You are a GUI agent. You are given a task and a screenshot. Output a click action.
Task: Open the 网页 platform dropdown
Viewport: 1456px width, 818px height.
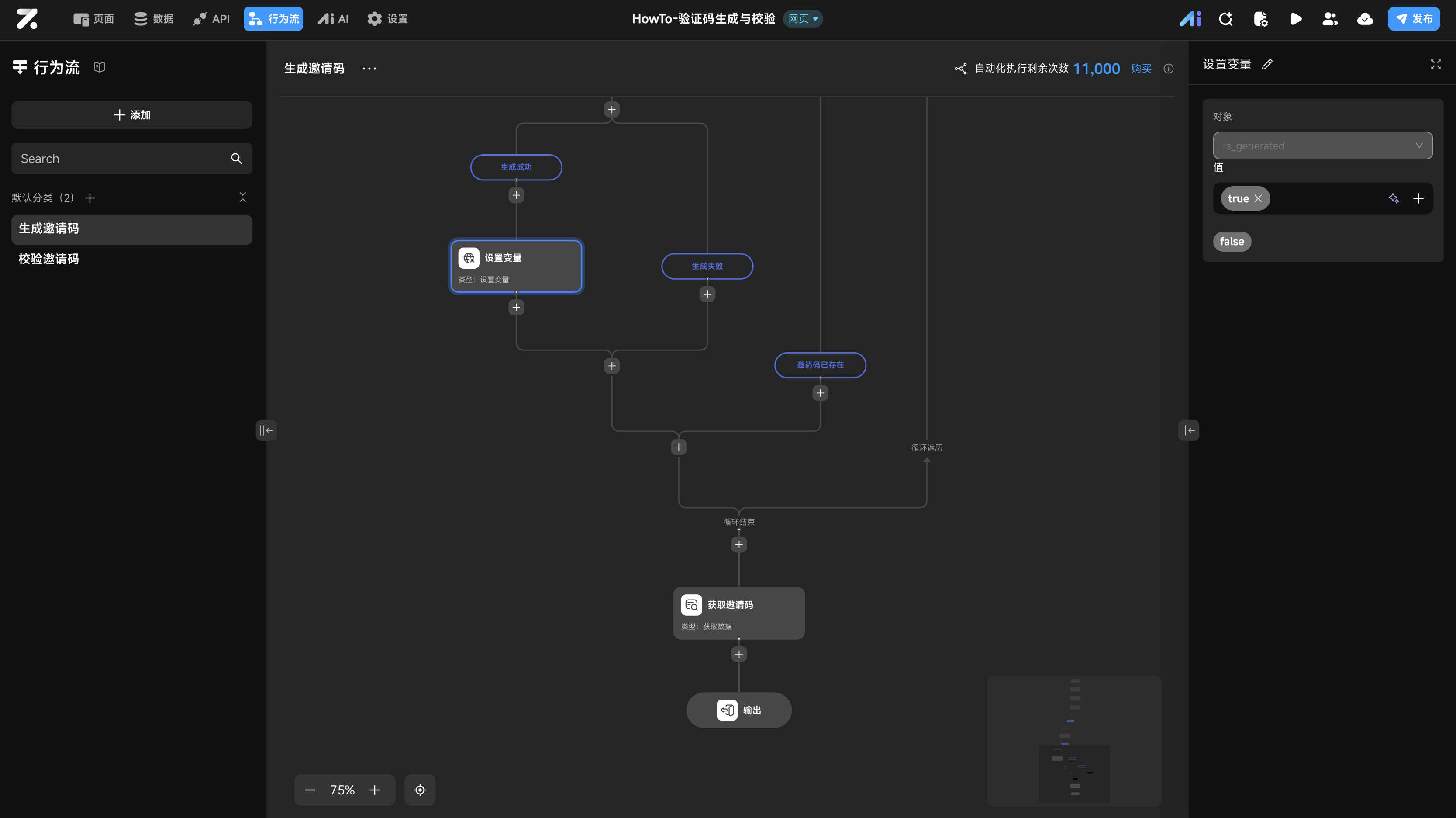(803, 19)
